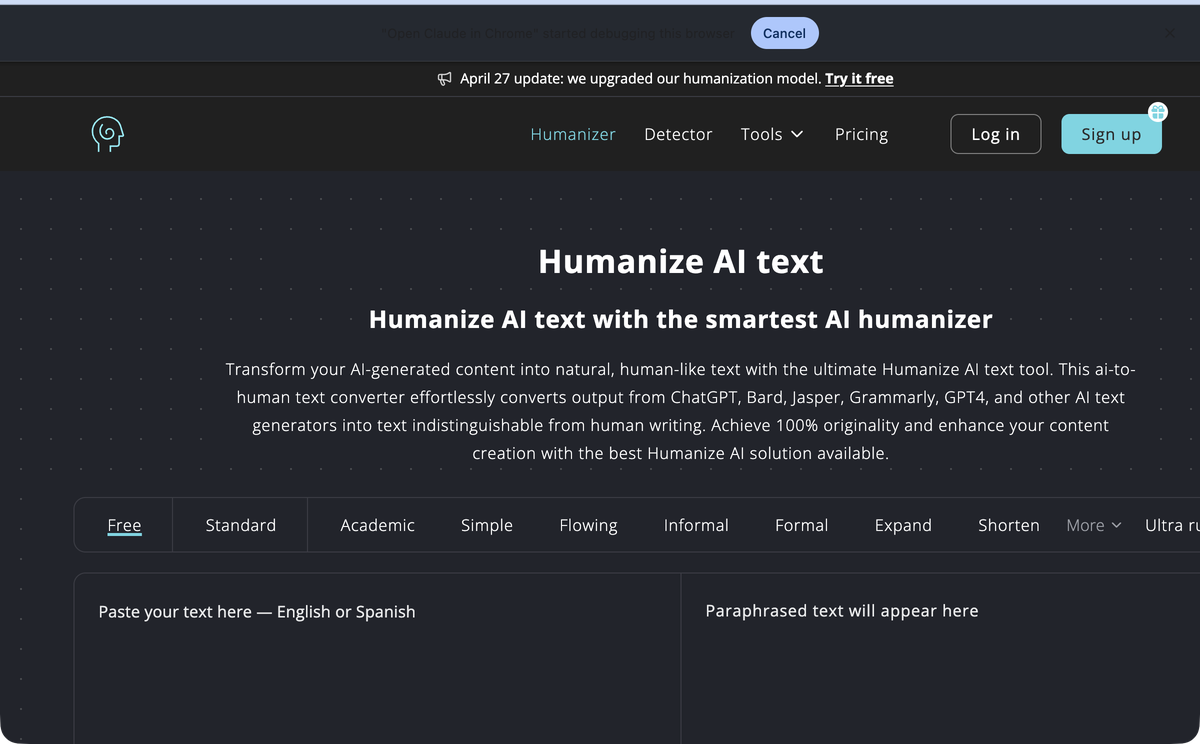Cancel the browser debugging notice

[x=784, y=33]
